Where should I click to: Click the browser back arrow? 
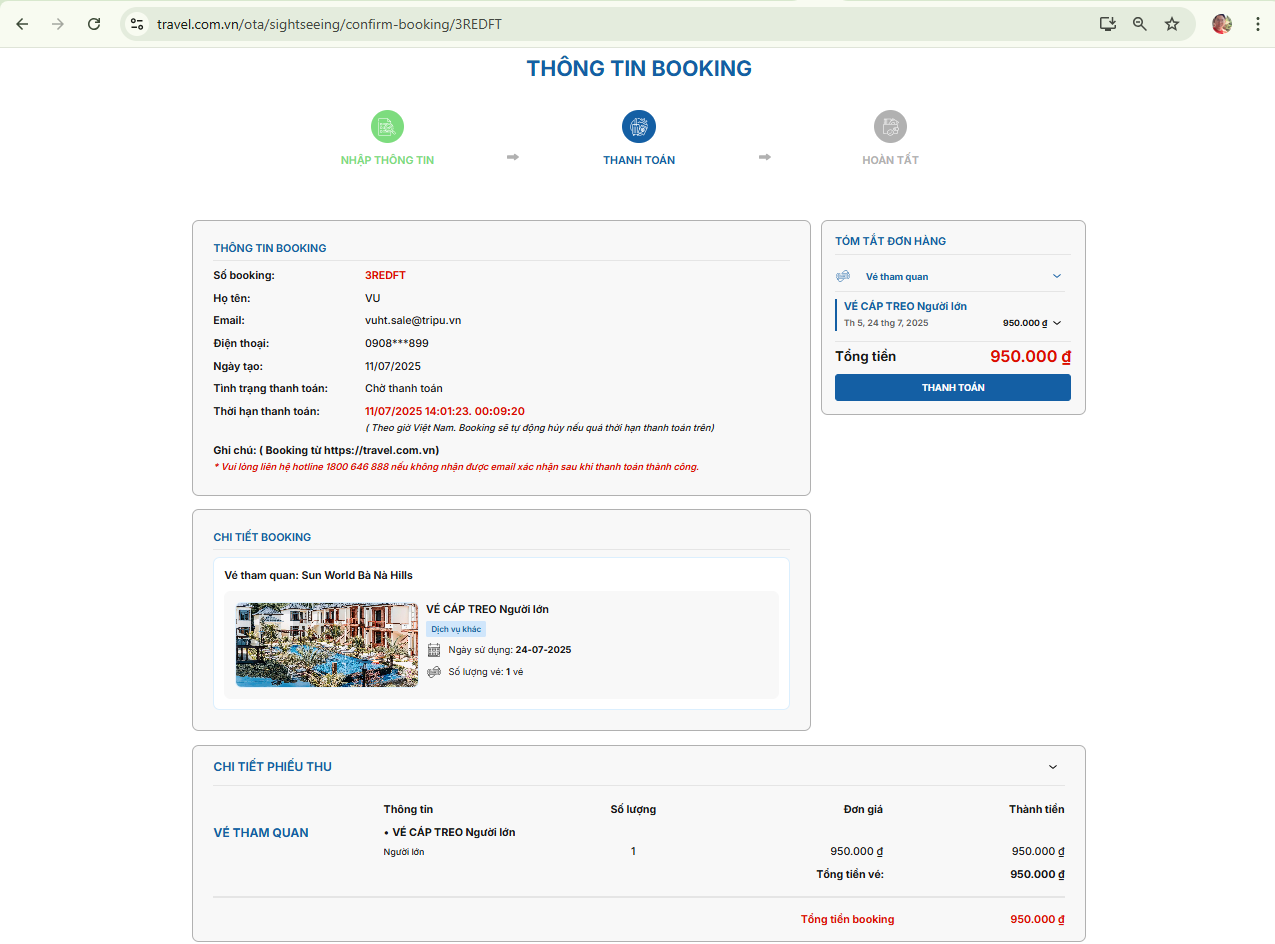pos(22,24)
